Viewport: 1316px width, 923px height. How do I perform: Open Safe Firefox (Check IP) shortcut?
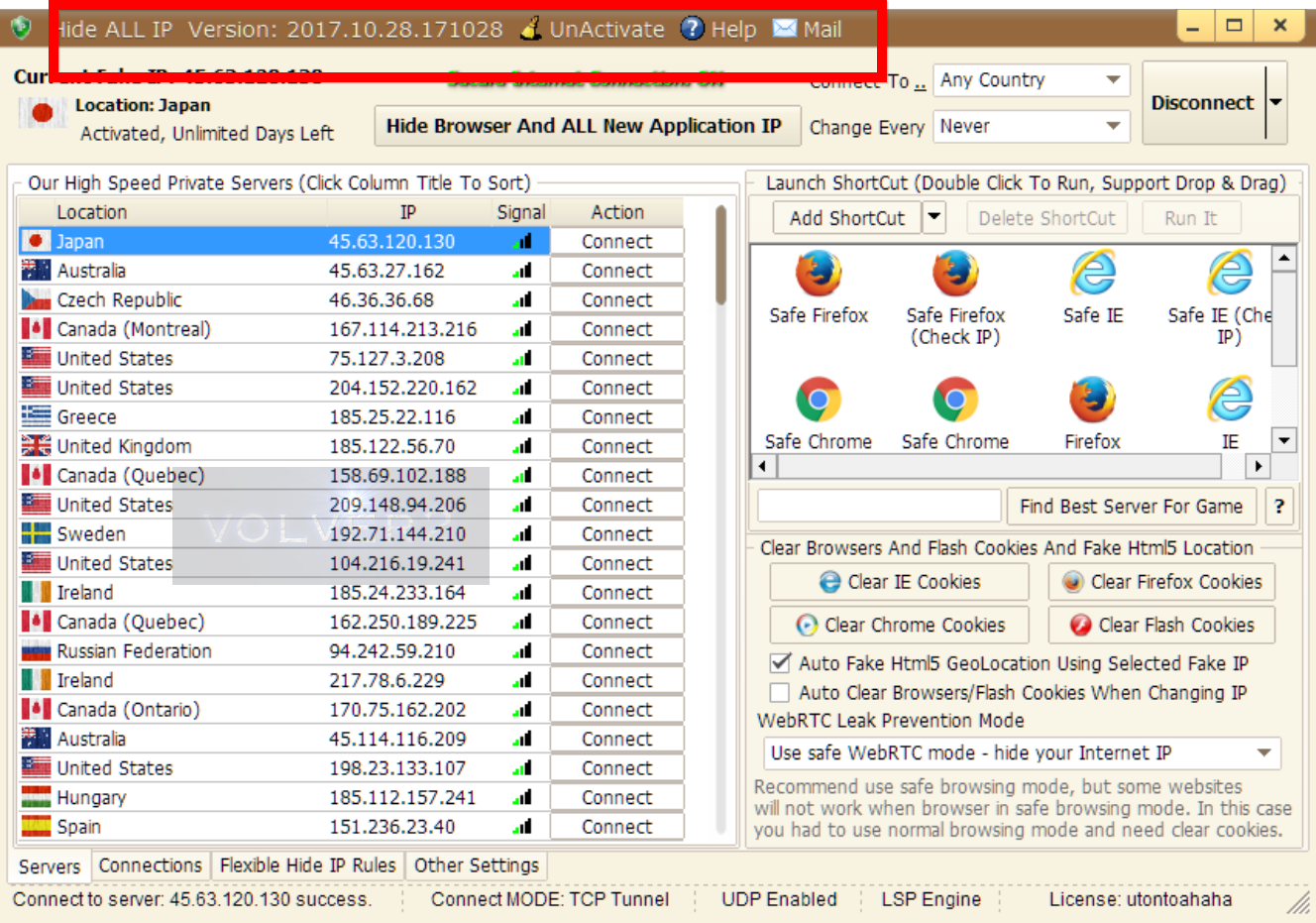point(955,274)
